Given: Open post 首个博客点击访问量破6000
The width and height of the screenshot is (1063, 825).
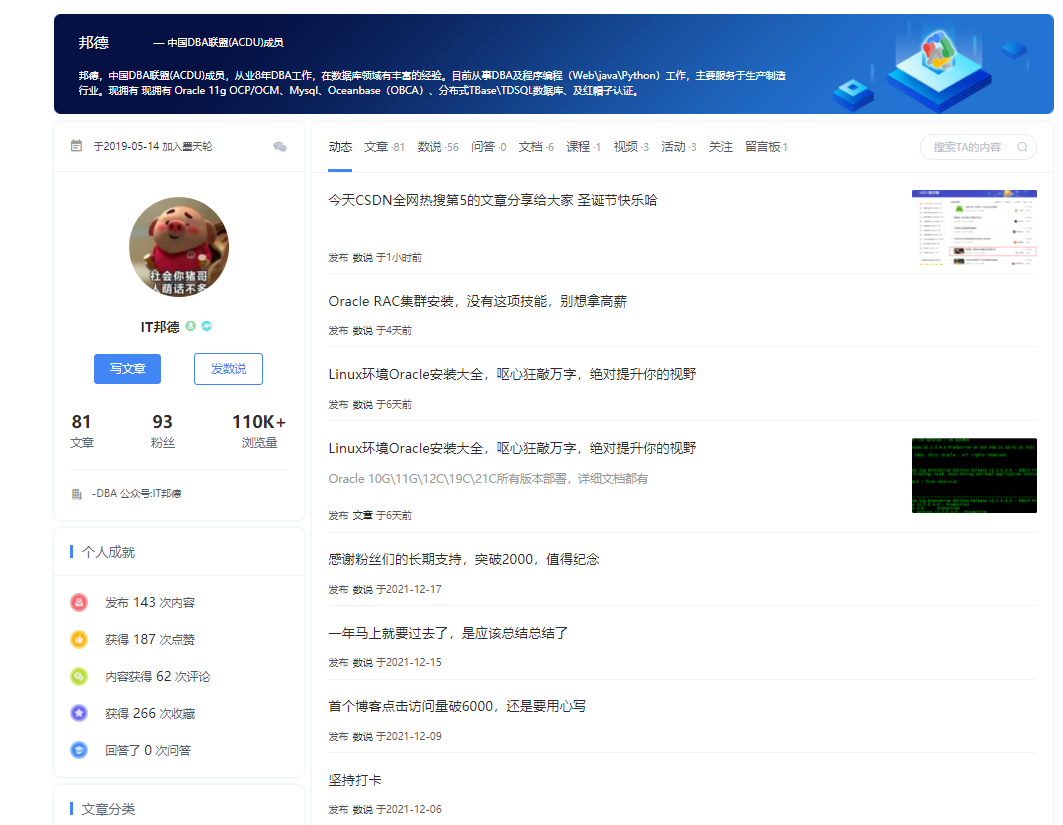Looking at the screenshot, I should (x=457, y=706).
